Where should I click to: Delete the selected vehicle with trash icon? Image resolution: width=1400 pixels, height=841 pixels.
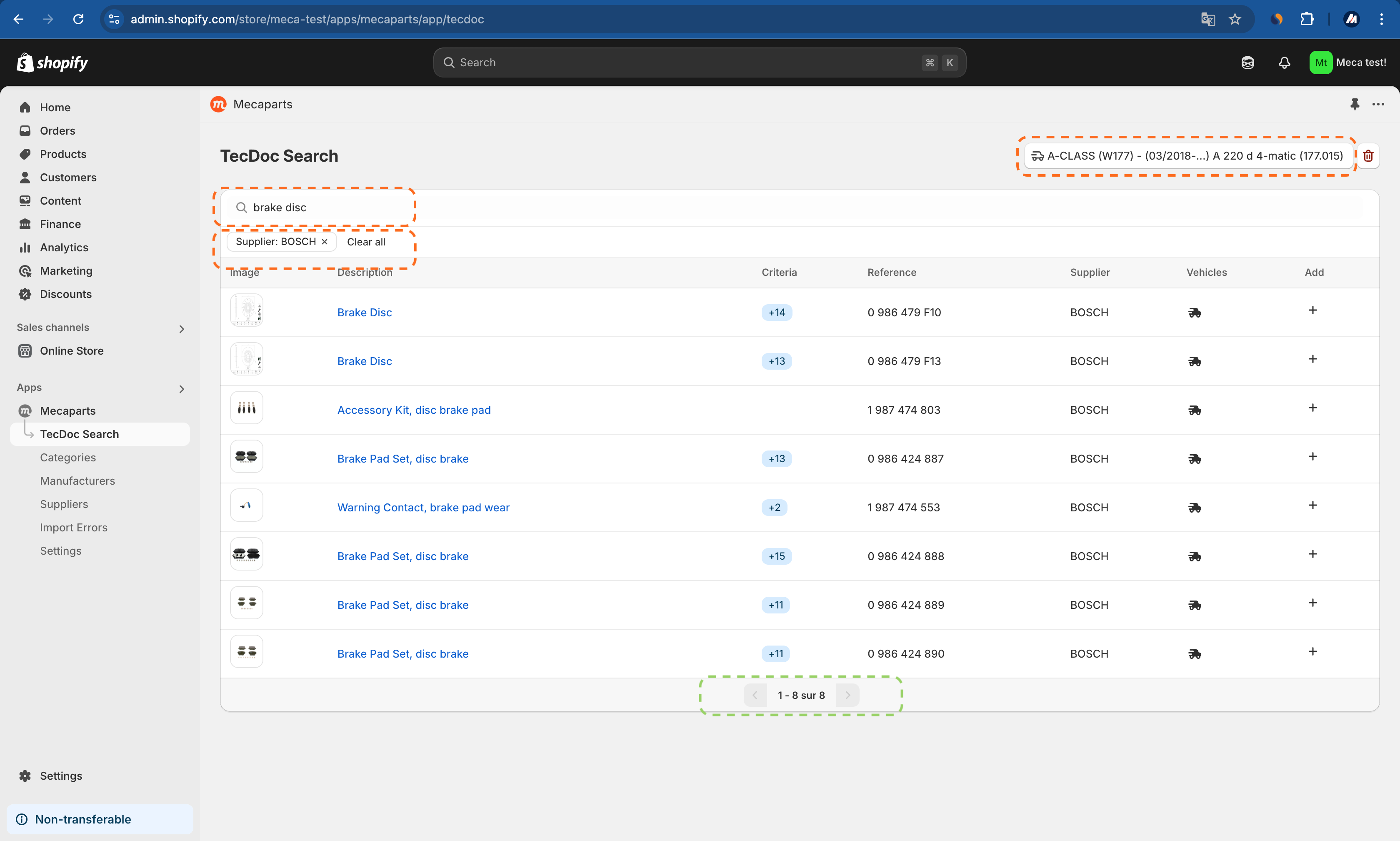point(1368,156)
